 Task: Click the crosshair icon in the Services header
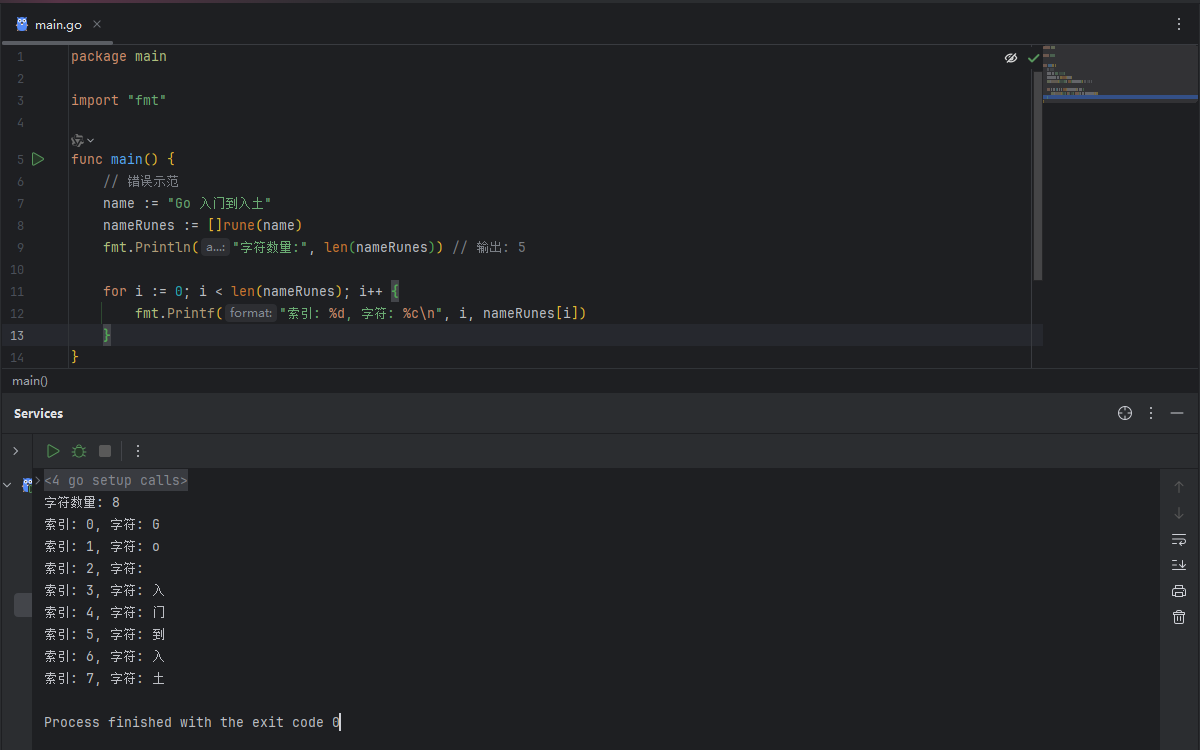coord(1125,413)
